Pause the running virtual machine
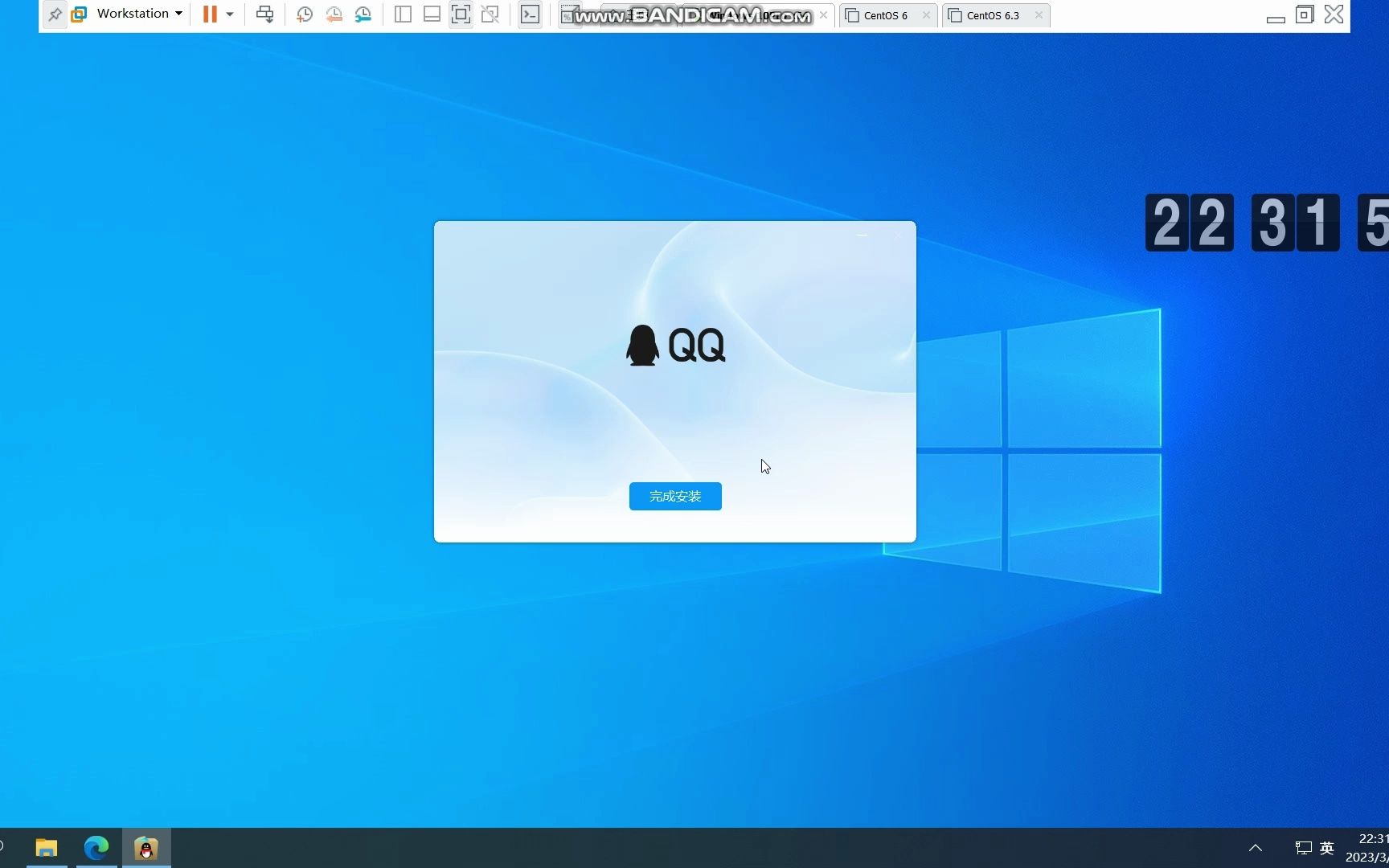This screenshot has height=868, width=1389. (209, 14)
